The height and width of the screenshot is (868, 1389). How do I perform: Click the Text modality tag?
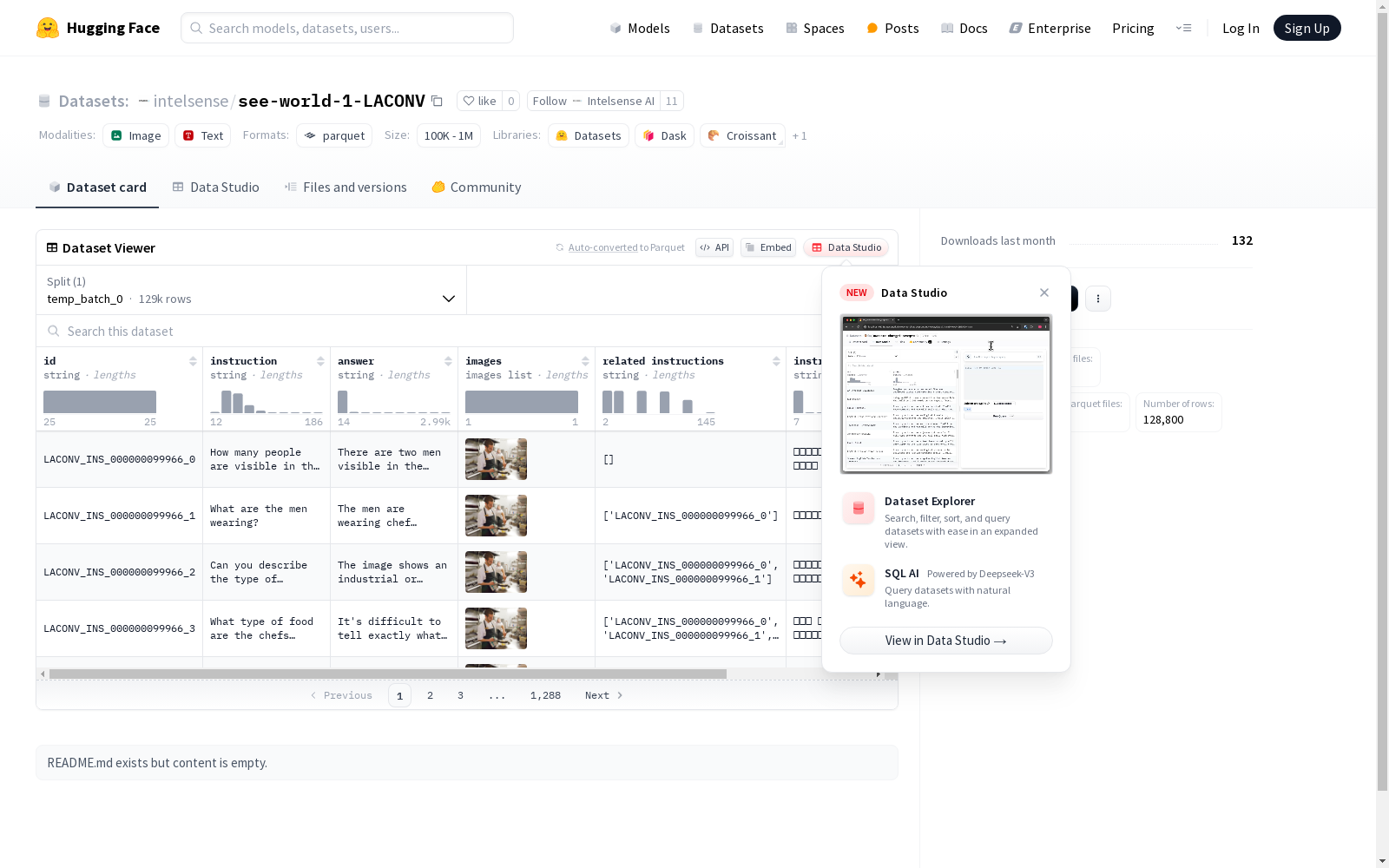click(203, 135)
